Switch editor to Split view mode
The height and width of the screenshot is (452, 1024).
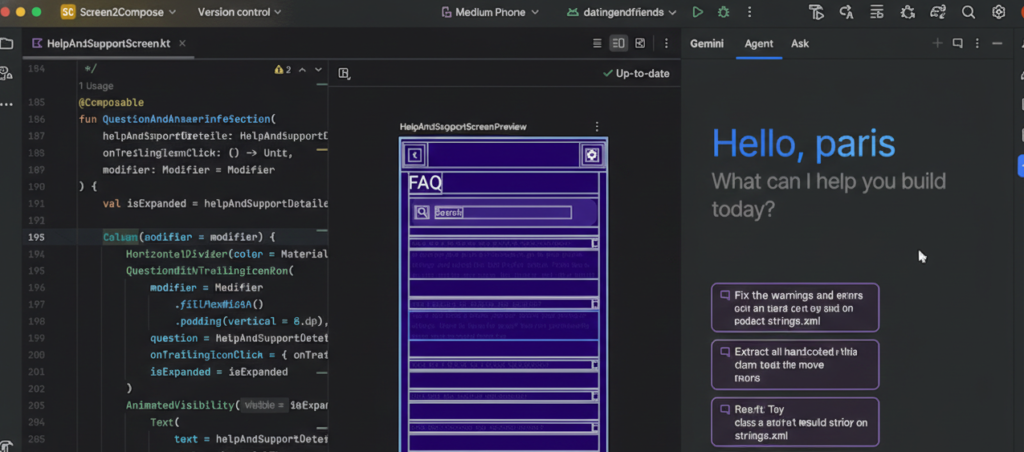618,44
